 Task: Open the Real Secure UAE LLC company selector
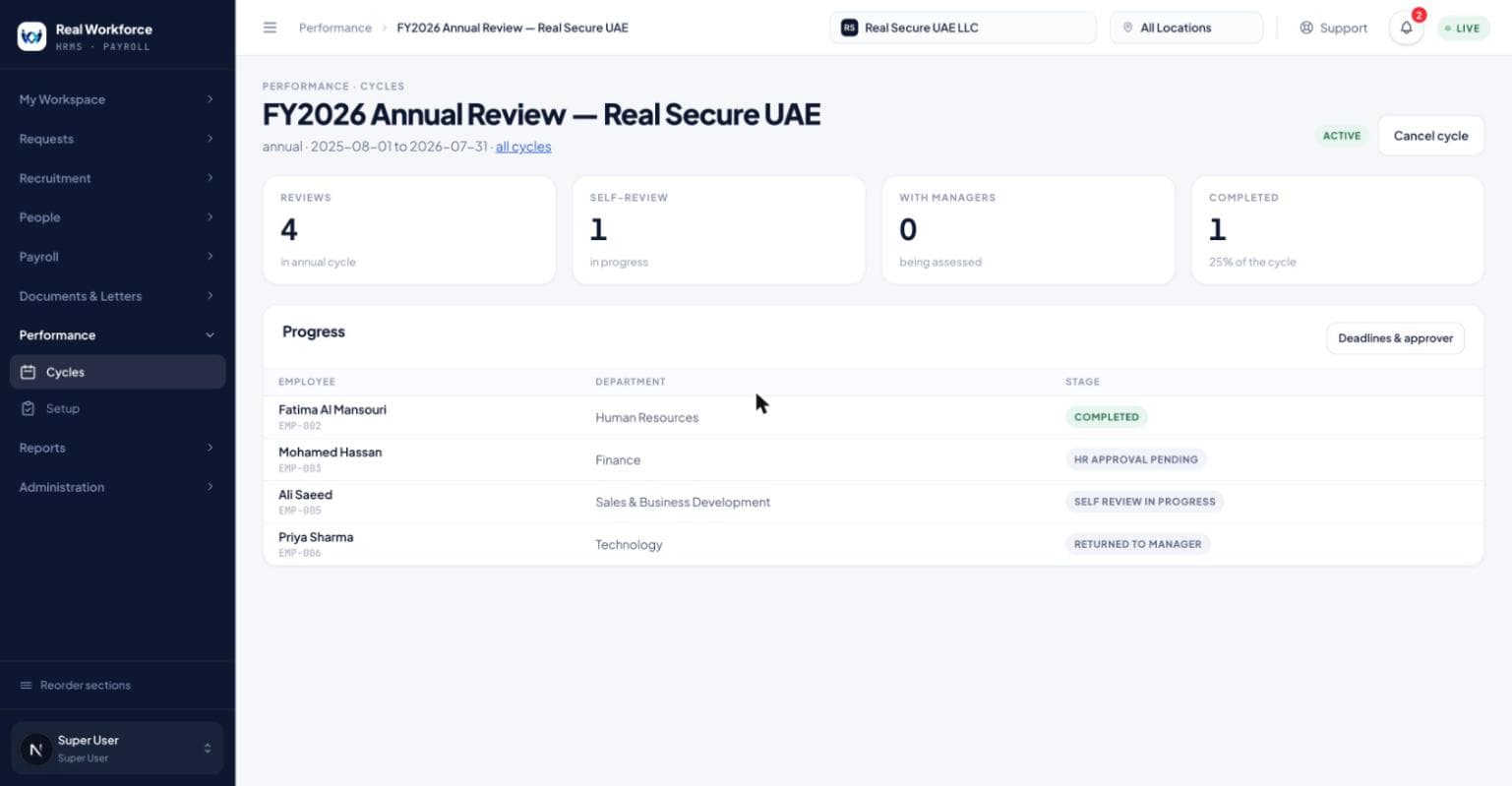tap(962, 28)
